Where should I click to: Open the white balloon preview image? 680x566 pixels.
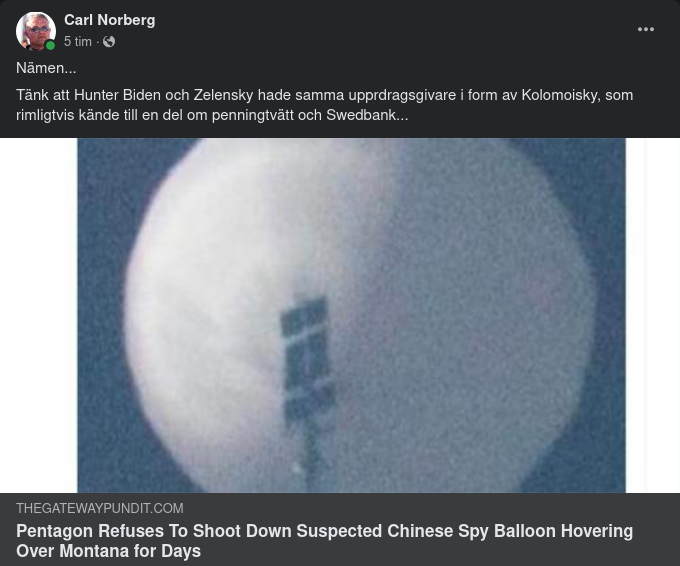(x=351, y=315)
